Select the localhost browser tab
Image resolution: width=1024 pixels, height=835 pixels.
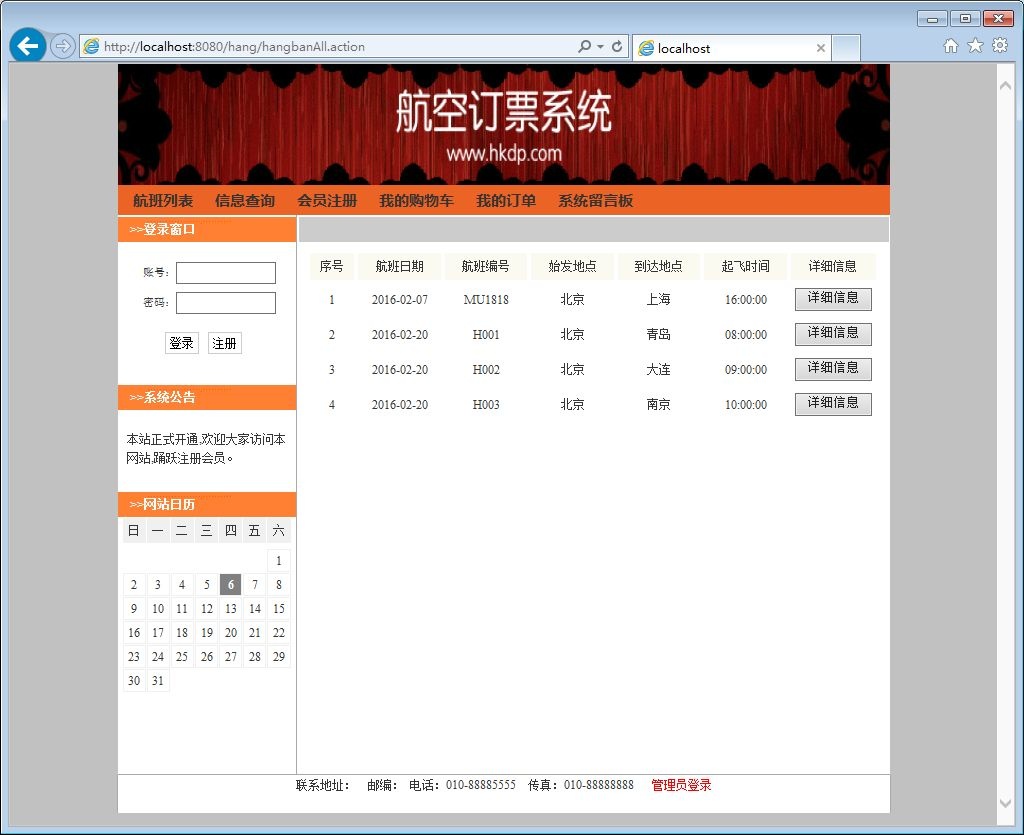click(731, 48)
